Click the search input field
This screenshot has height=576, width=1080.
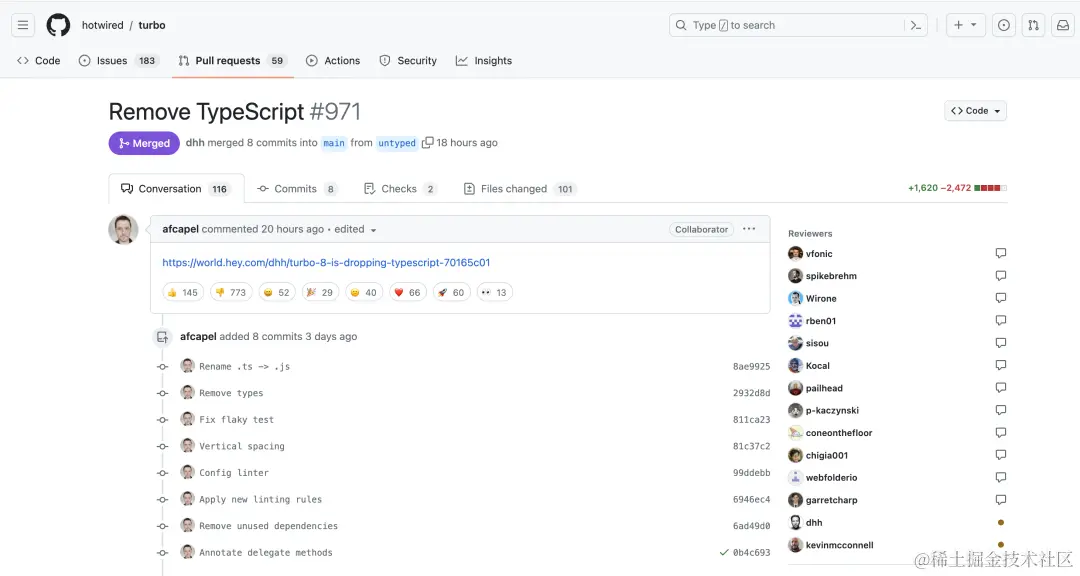(x=798, y=25)
